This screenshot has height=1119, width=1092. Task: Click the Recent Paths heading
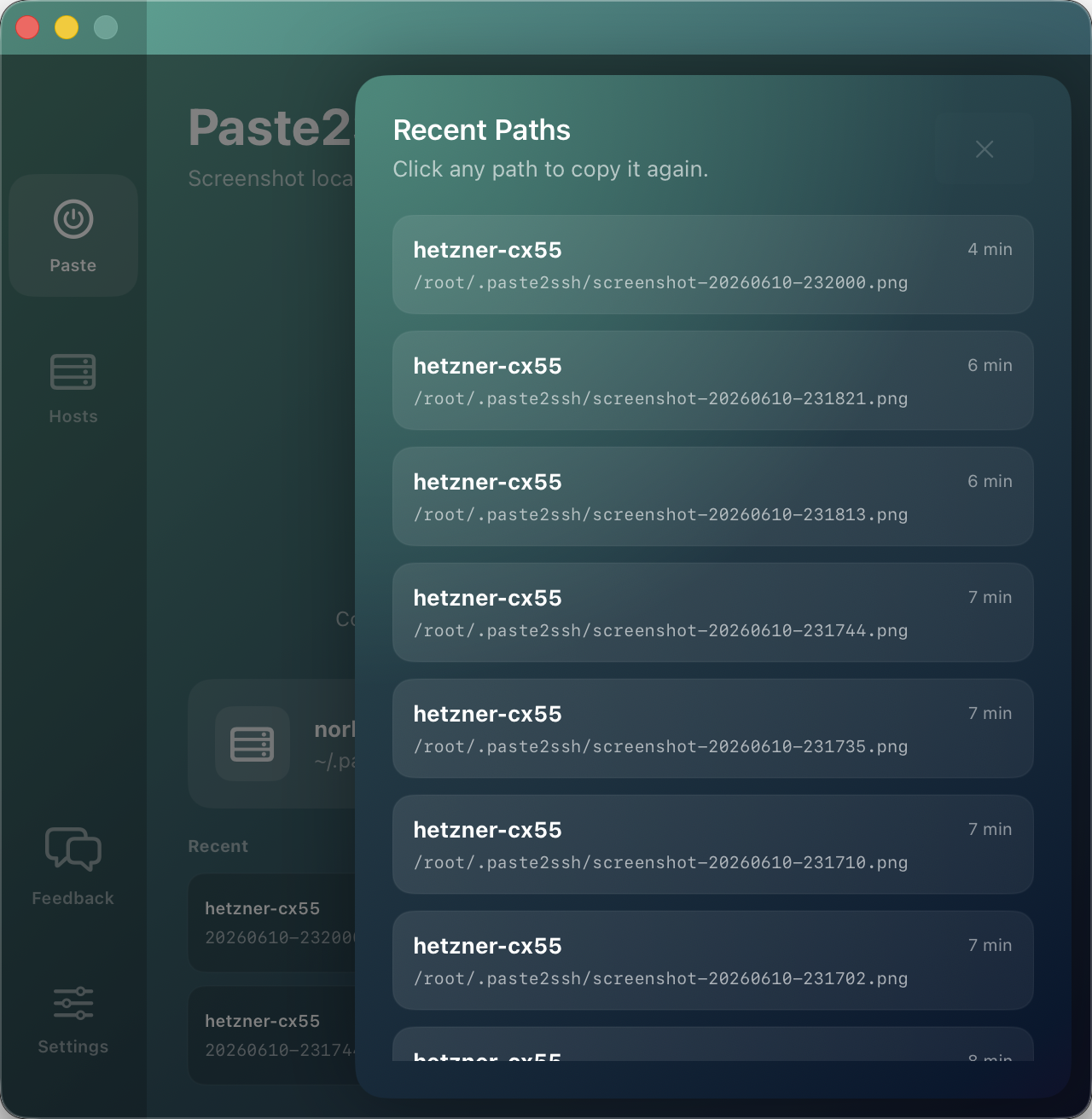tap(482, 130)
